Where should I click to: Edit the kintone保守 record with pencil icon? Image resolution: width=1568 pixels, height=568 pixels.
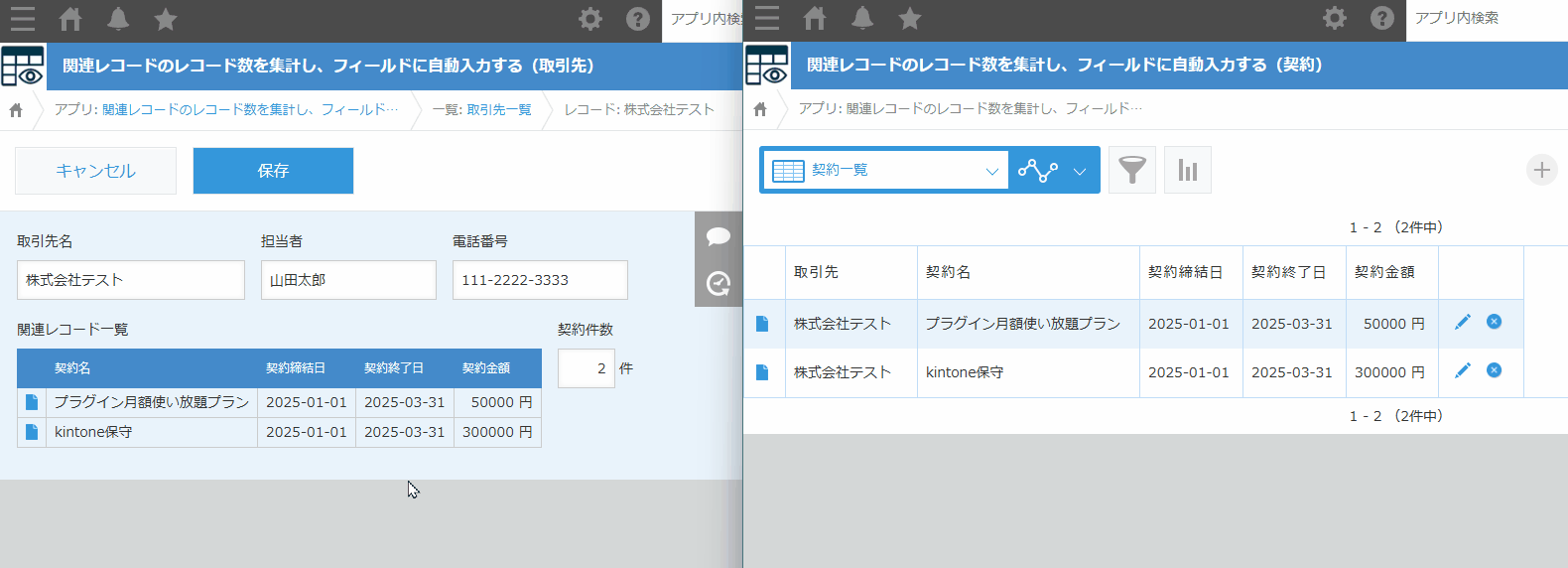[x=1462, y=370]
